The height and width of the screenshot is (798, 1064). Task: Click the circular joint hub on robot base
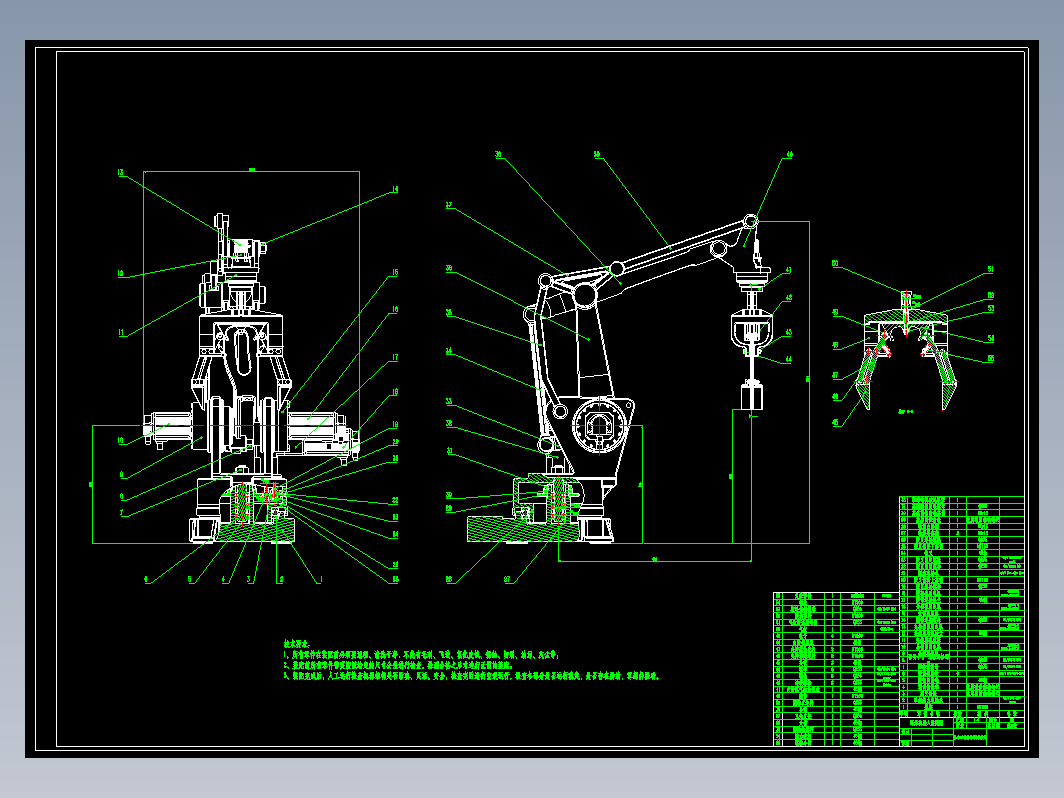click(599, 426)
